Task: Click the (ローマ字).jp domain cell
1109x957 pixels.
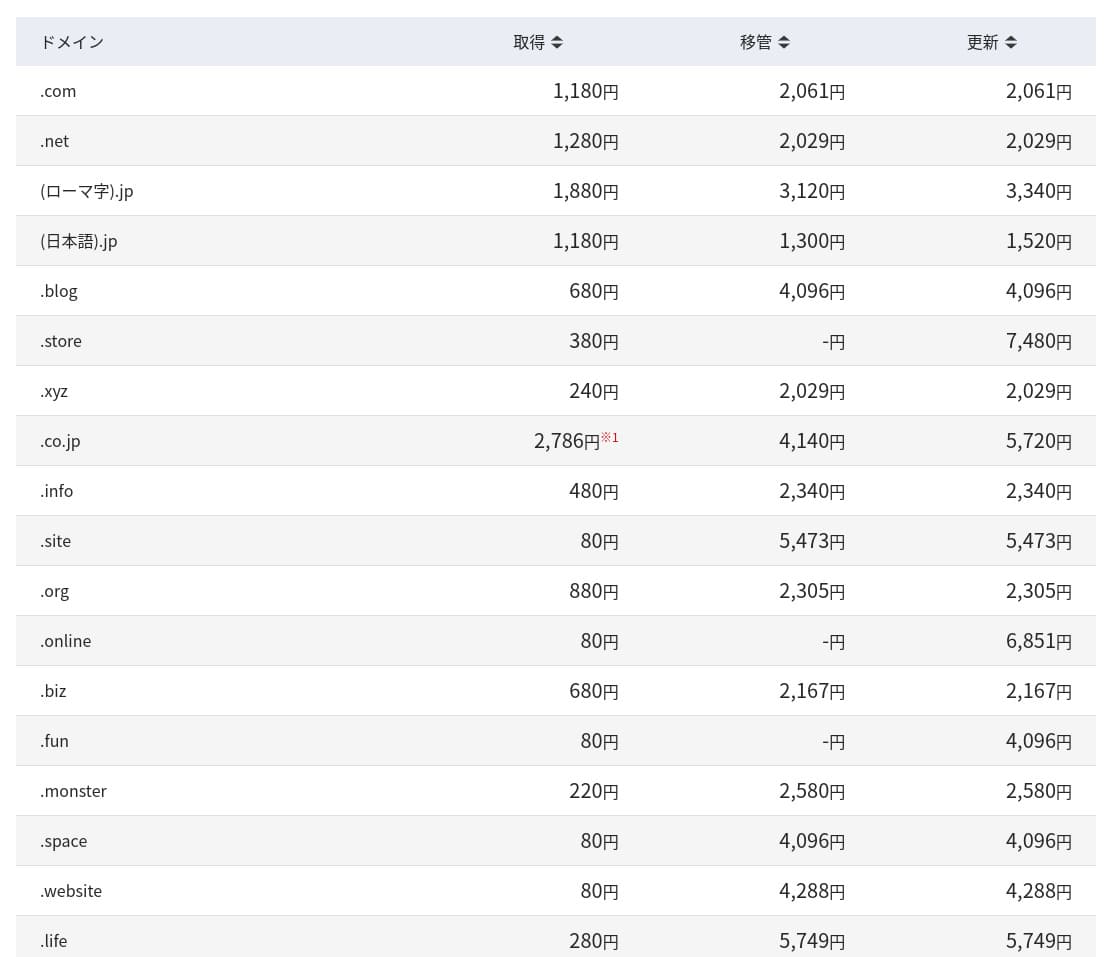Action: pos(87,191)
